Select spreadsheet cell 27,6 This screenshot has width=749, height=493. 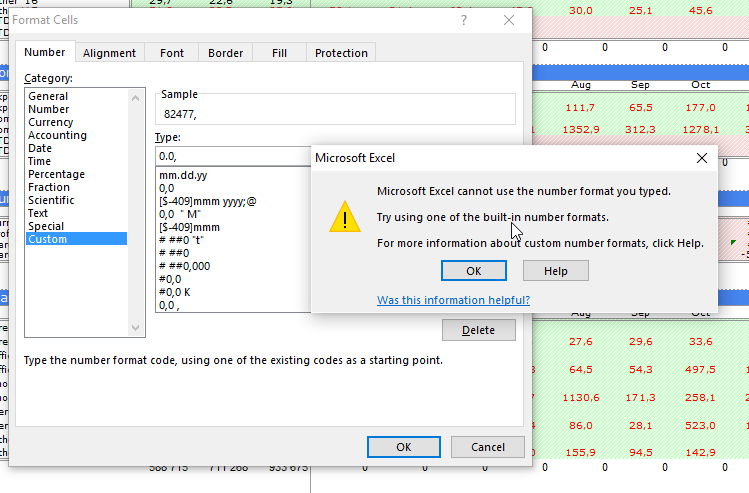(x=580, y=342)
